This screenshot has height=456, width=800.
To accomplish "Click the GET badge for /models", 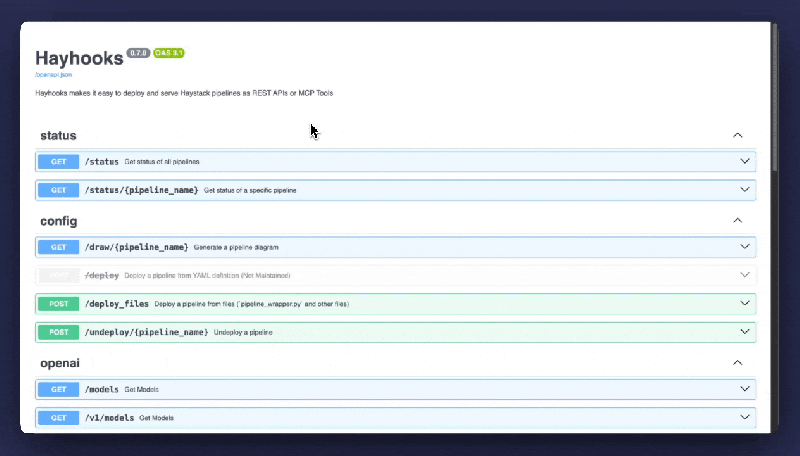I will [x=59, y=390].
